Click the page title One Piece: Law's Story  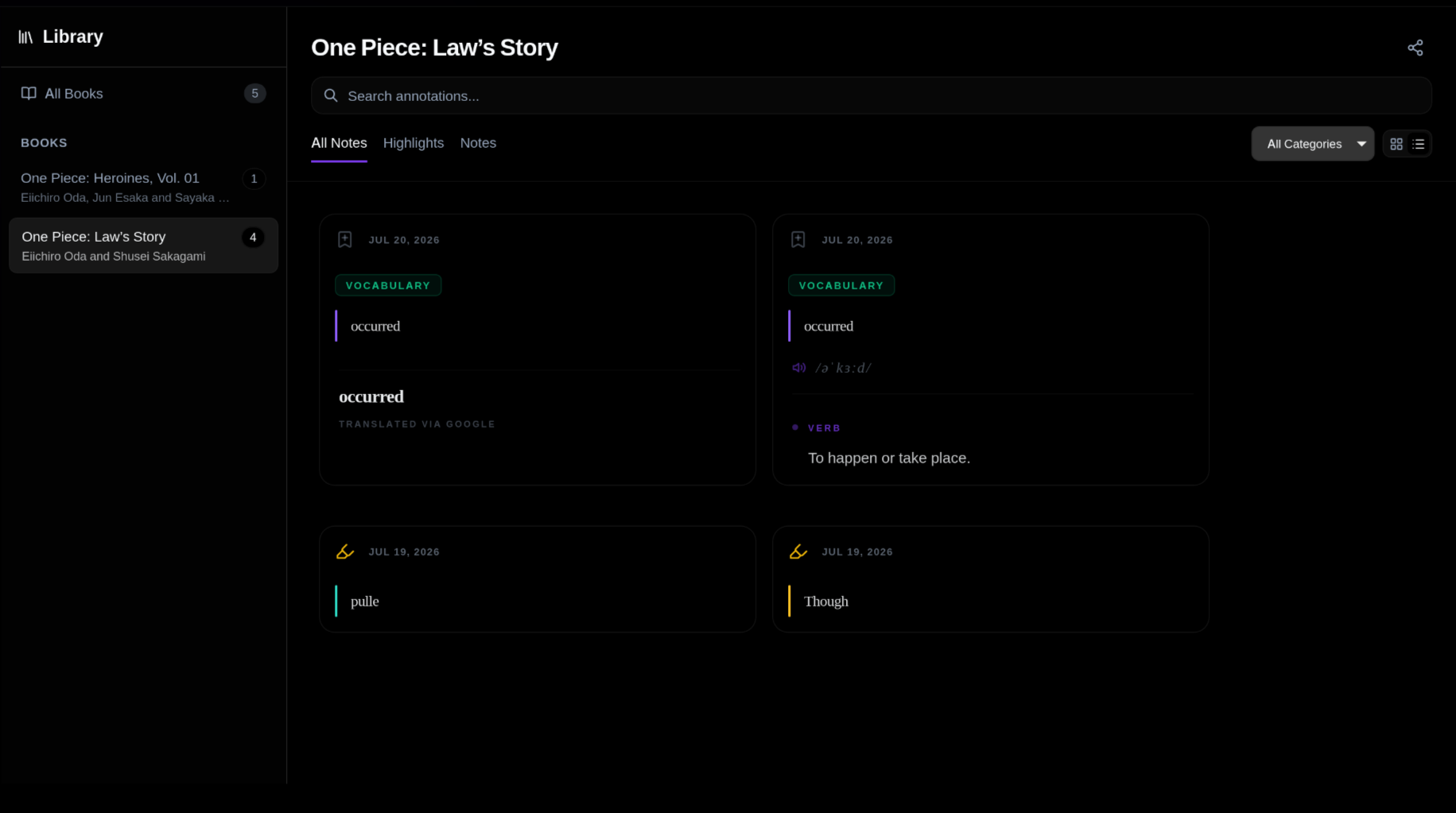[x=435, y=48]
